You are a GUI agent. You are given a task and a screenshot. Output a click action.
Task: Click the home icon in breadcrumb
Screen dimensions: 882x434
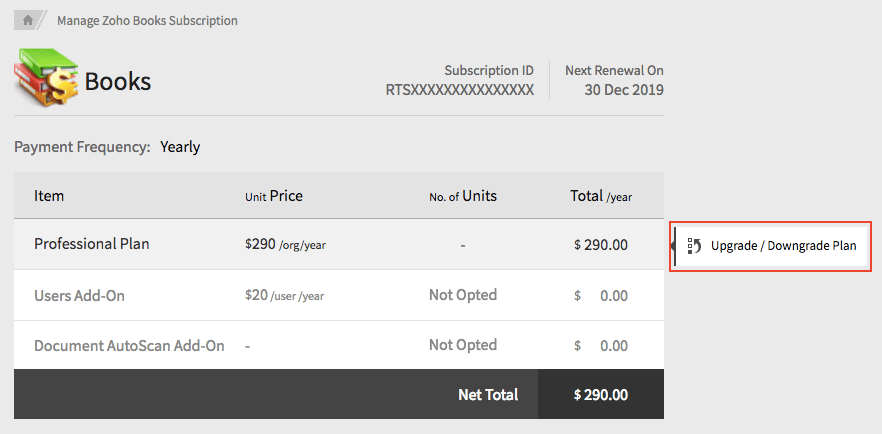[28, 20]
